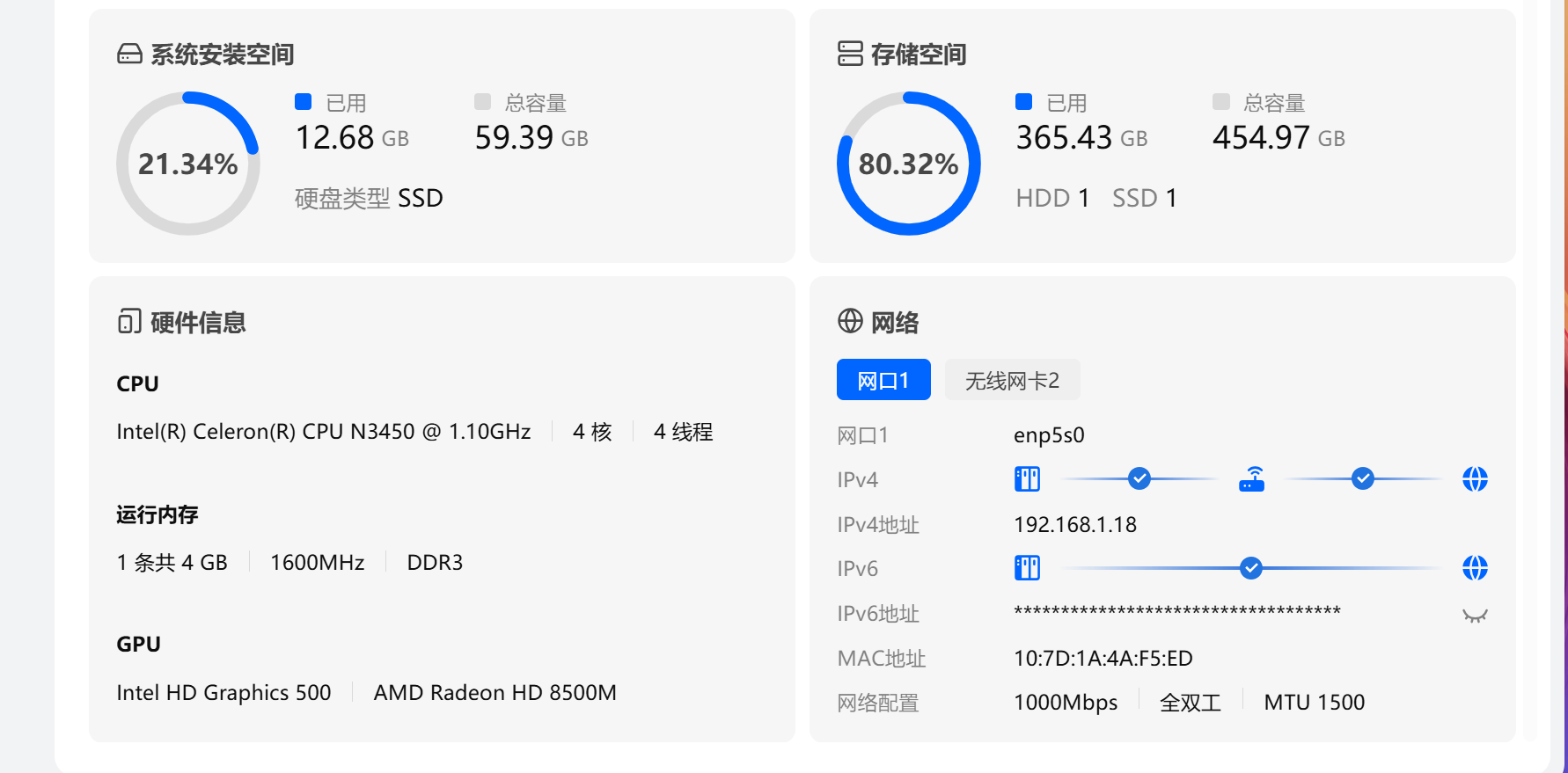The height and width of the screenshot is (773, 1568).
Task: Click the MAC address 10:7D:1A:4A:F5:ED
Action: point(1103,659)
